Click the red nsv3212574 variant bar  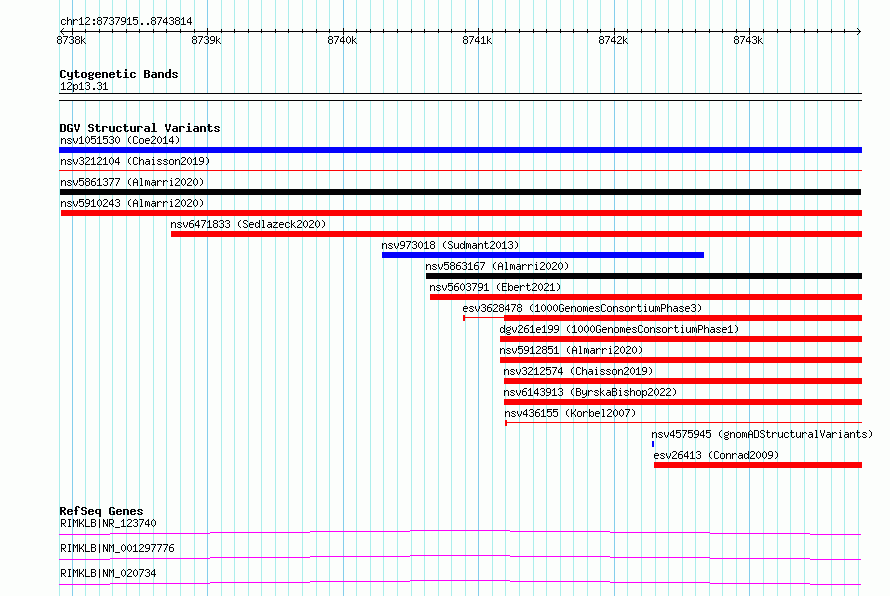pos(683,381)
